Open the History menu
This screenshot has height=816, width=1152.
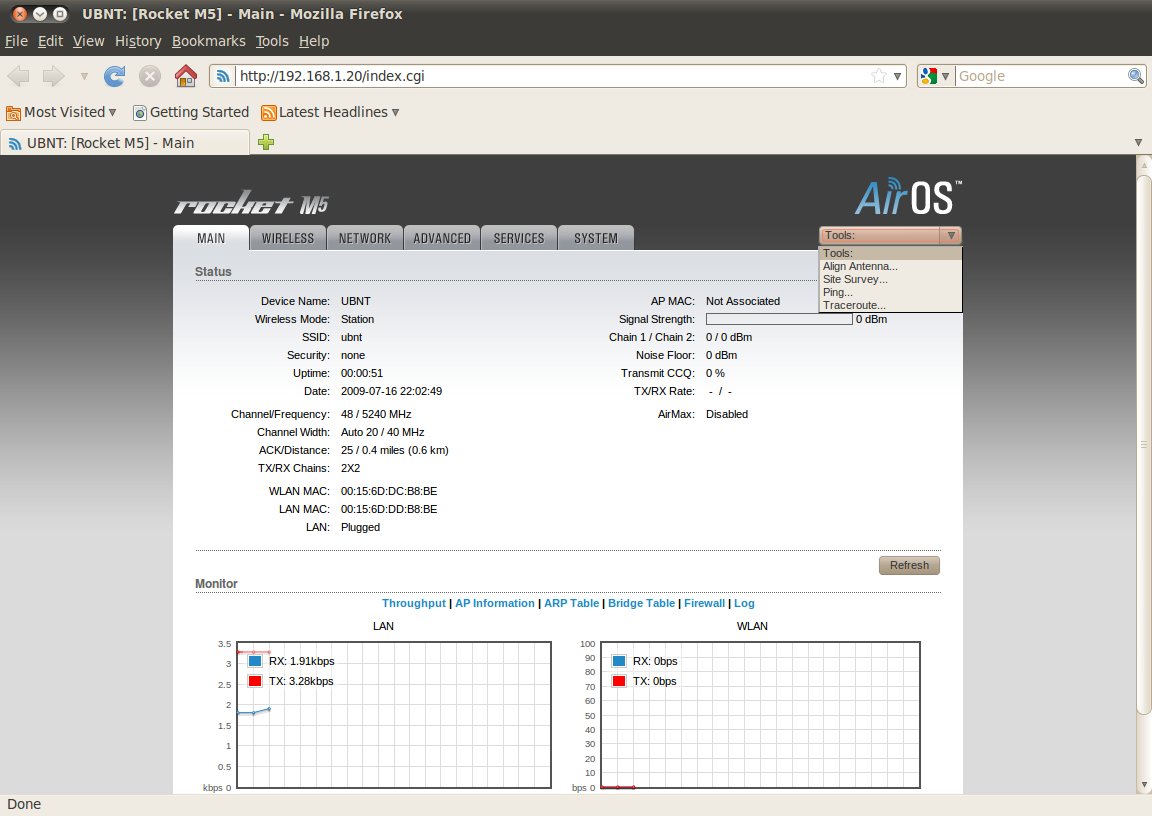138,41
